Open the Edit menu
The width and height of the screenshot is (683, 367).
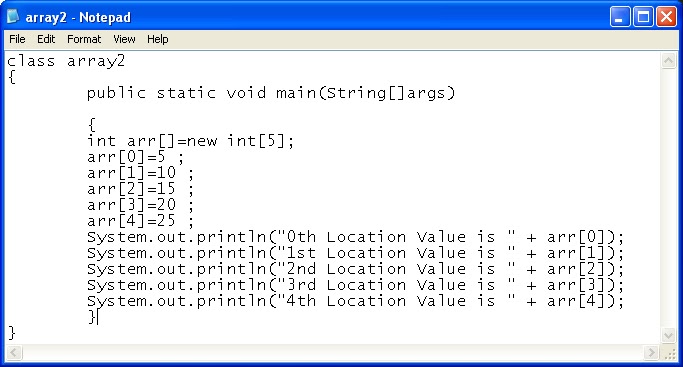tap(46, 39)
